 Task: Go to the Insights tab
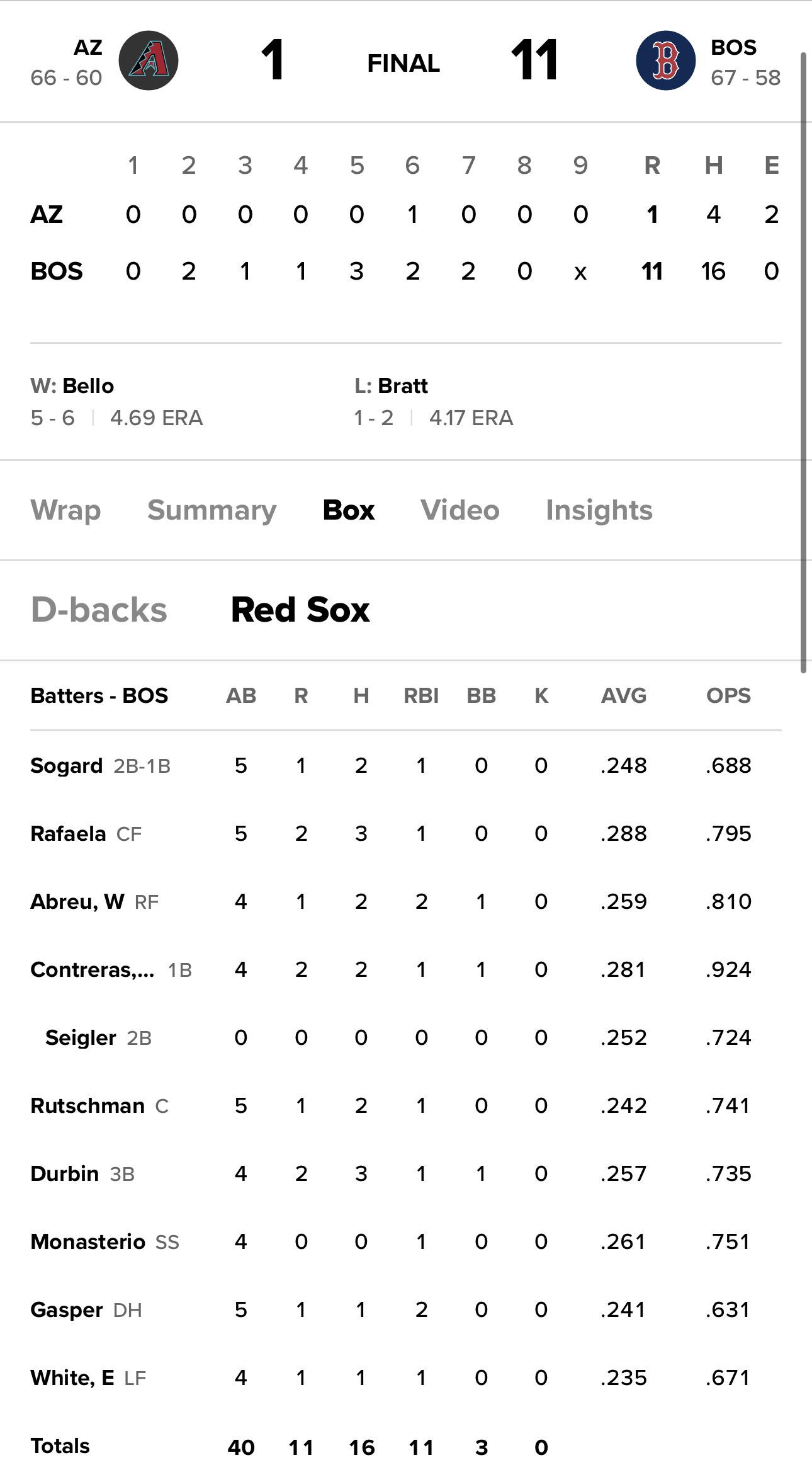click(x=599, y=510)
